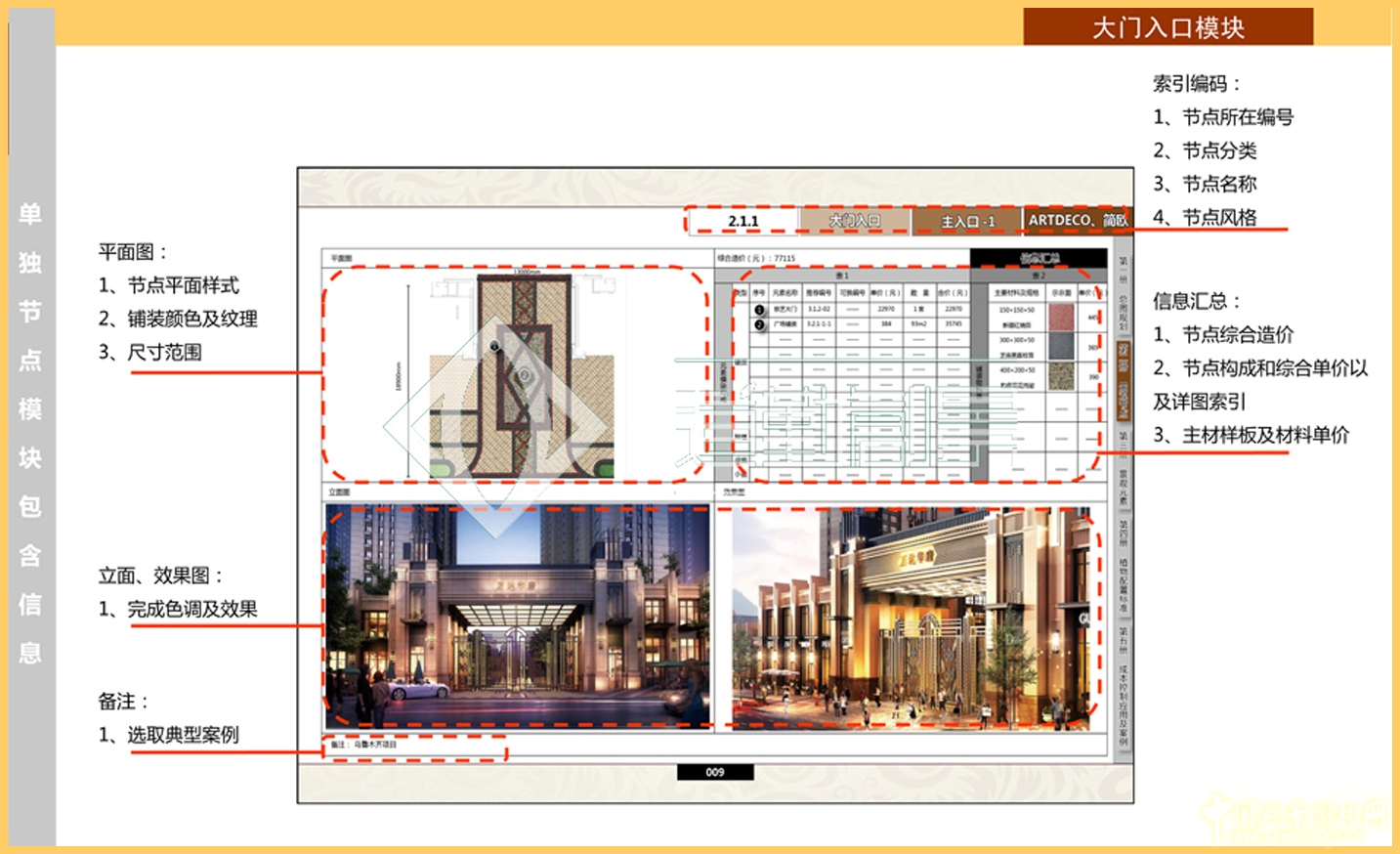The height and width of the screenshot is (854, 1400).
Task: Select the 2.1.1 node number tab
Action: pos(742,221)
